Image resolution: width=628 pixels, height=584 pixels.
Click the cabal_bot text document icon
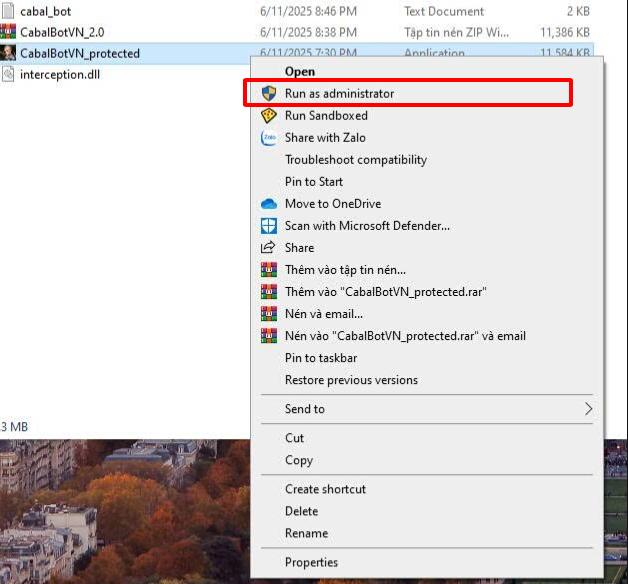8,11
